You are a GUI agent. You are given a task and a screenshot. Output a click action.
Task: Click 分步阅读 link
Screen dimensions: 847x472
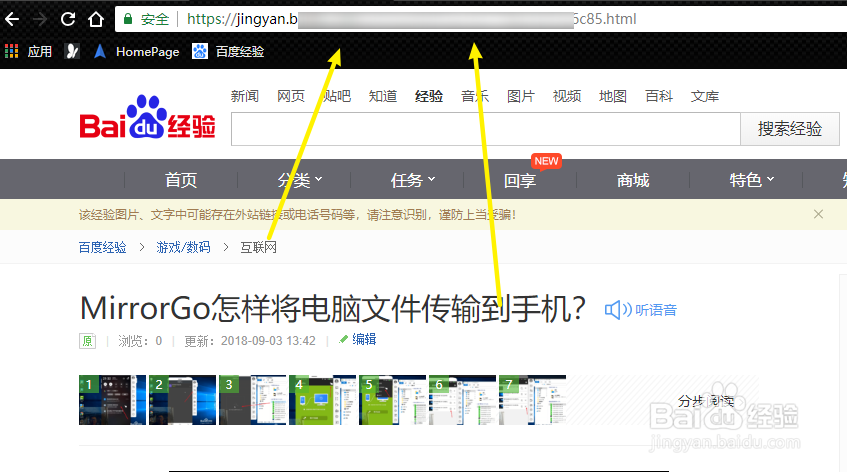705,401
